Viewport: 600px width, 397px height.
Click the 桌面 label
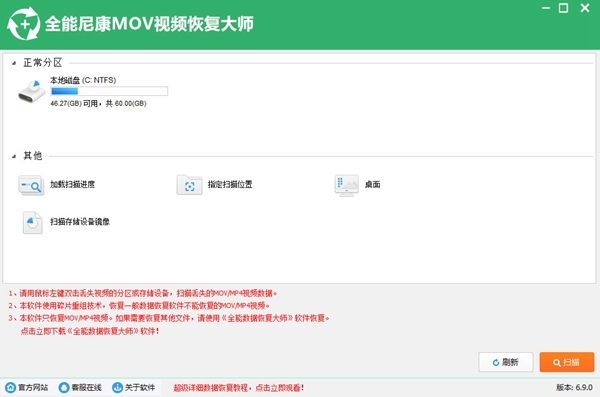(x=372, y=185)
